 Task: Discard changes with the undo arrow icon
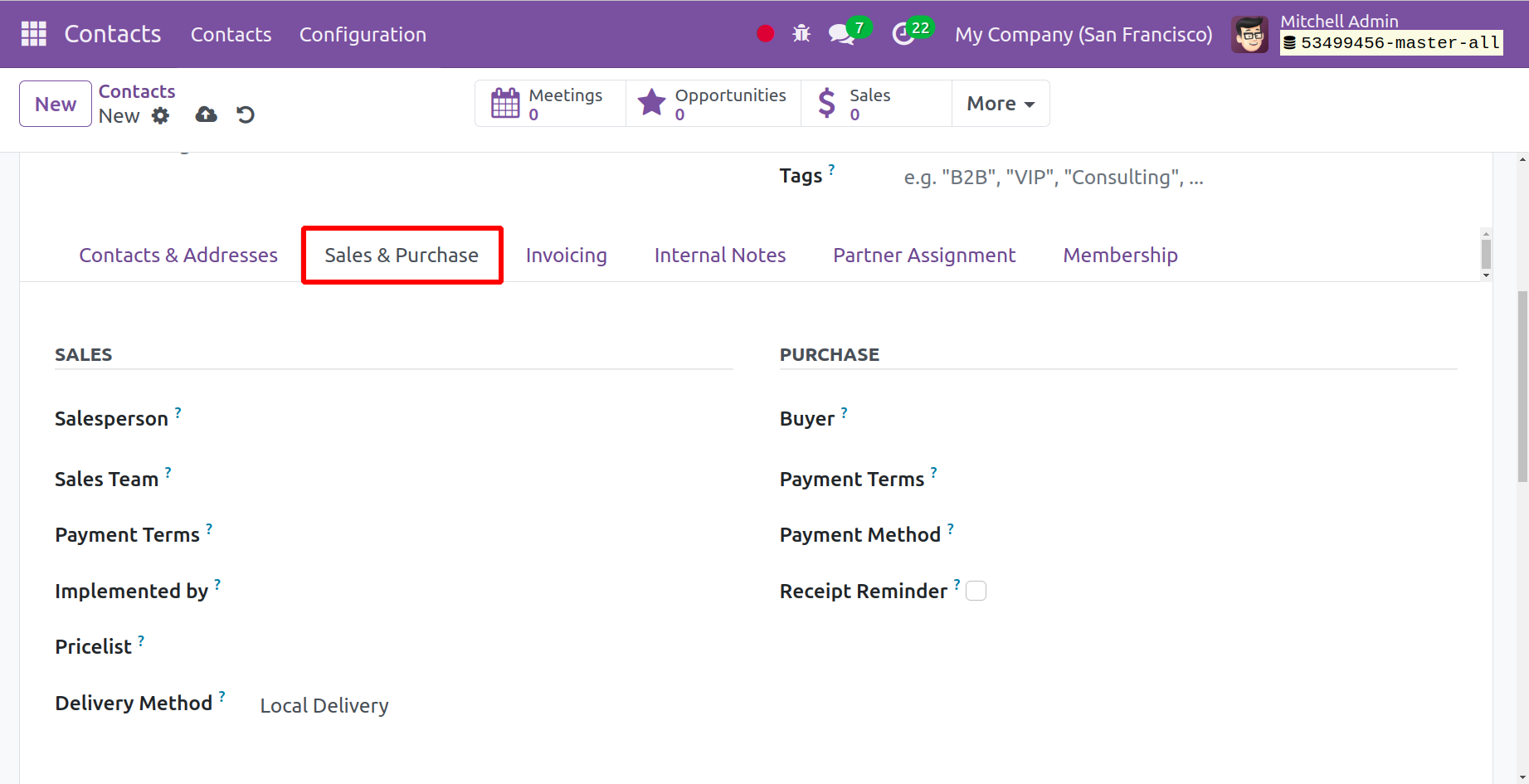pos(246,115)
